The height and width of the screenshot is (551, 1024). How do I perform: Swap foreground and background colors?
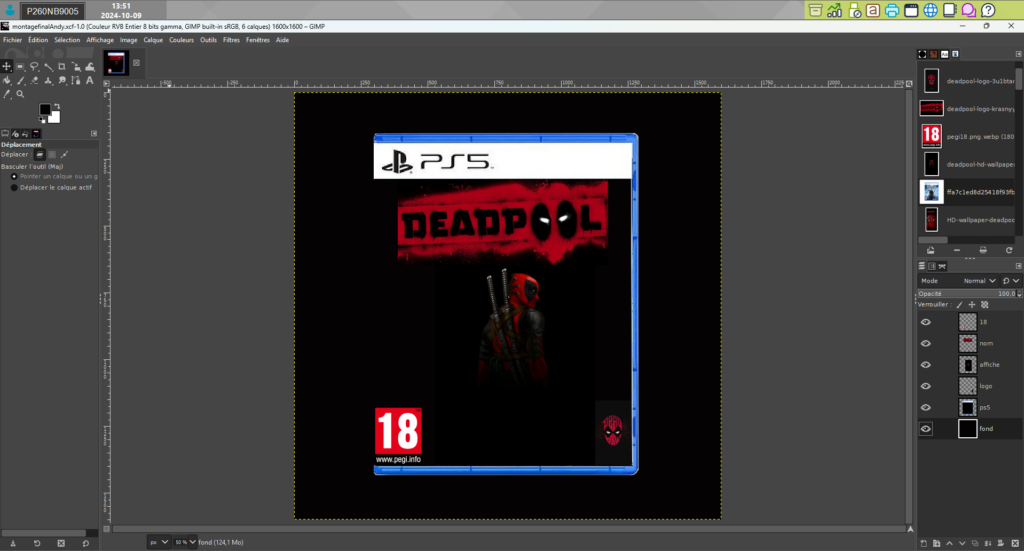(x=56, y=104)
